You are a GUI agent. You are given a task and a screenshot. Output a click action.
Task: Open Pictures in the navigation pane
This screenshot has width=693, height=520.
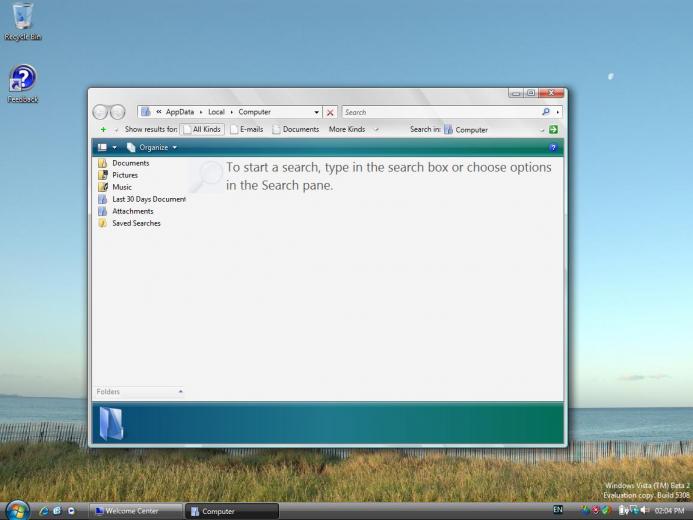[x=125, y=175]
